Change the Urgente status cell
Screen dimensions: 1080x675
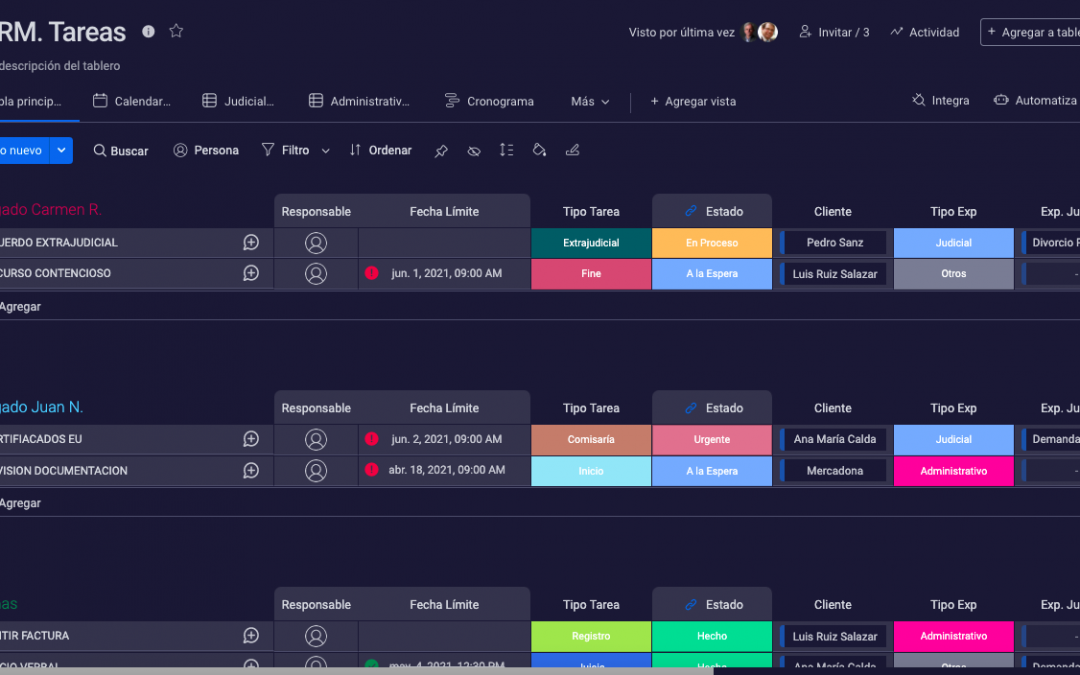(712, 439)
